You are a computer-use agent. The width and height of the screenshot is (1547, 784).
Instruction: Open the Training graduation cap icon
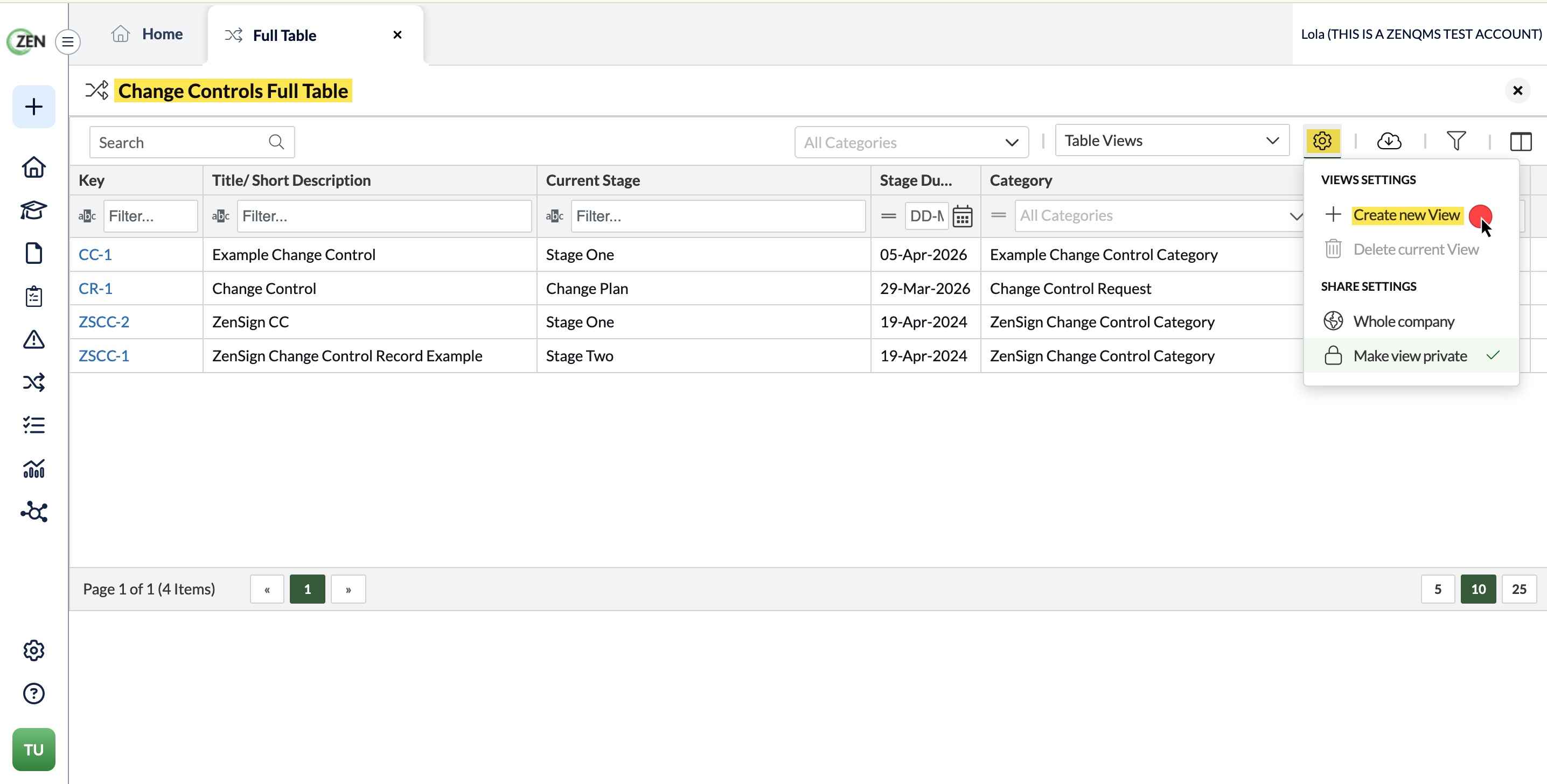[33, 210]
